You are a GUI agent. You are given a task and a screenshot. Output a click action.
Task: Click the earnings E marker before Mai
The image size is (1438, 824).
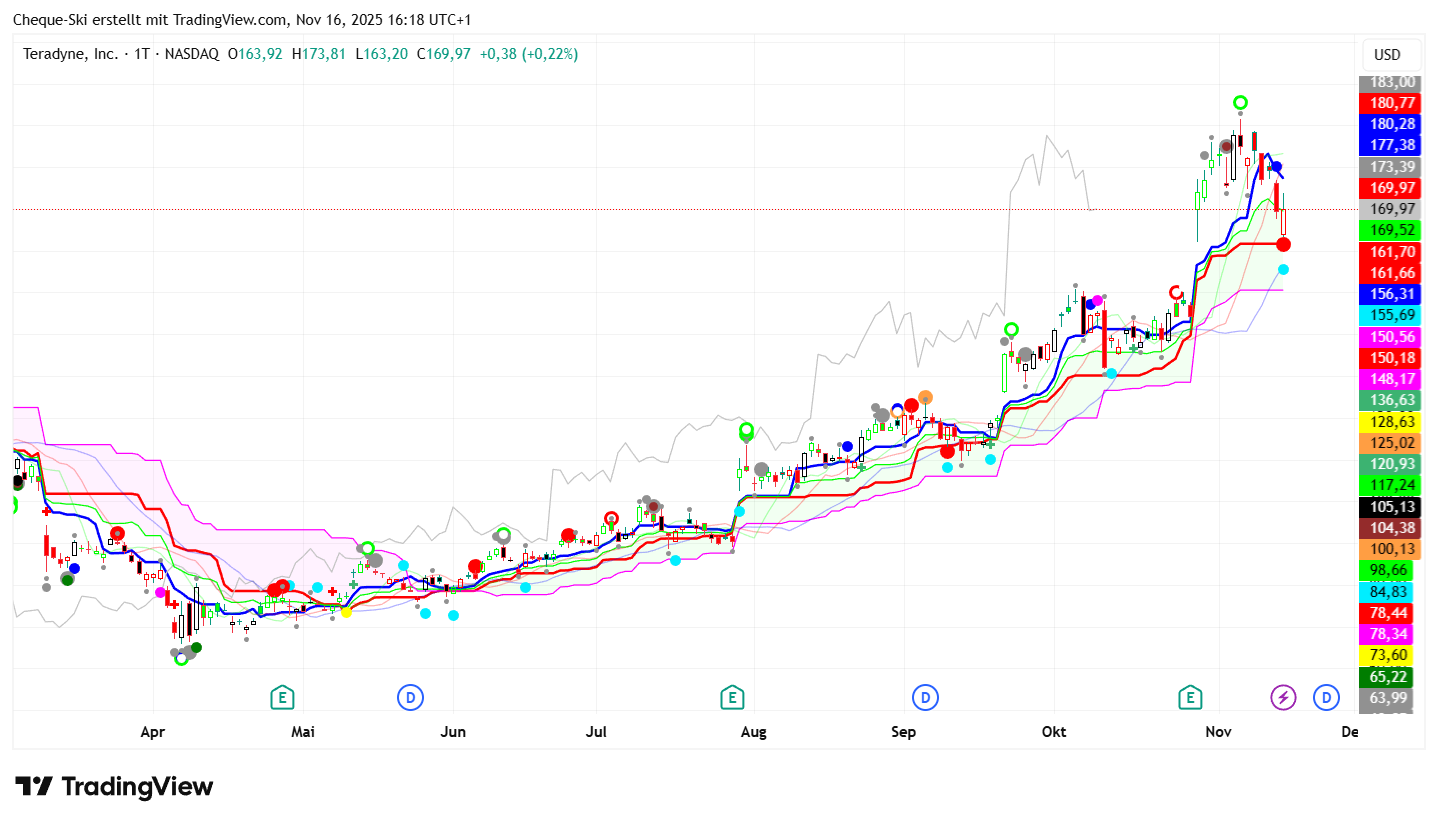(x=283, y=697)
